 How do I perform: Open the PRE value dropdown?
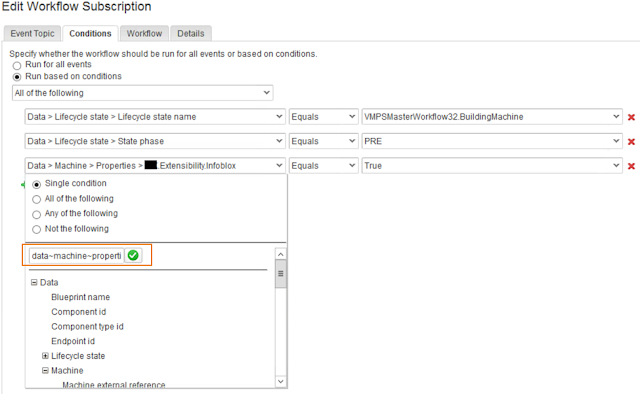[x=492, y=141]
